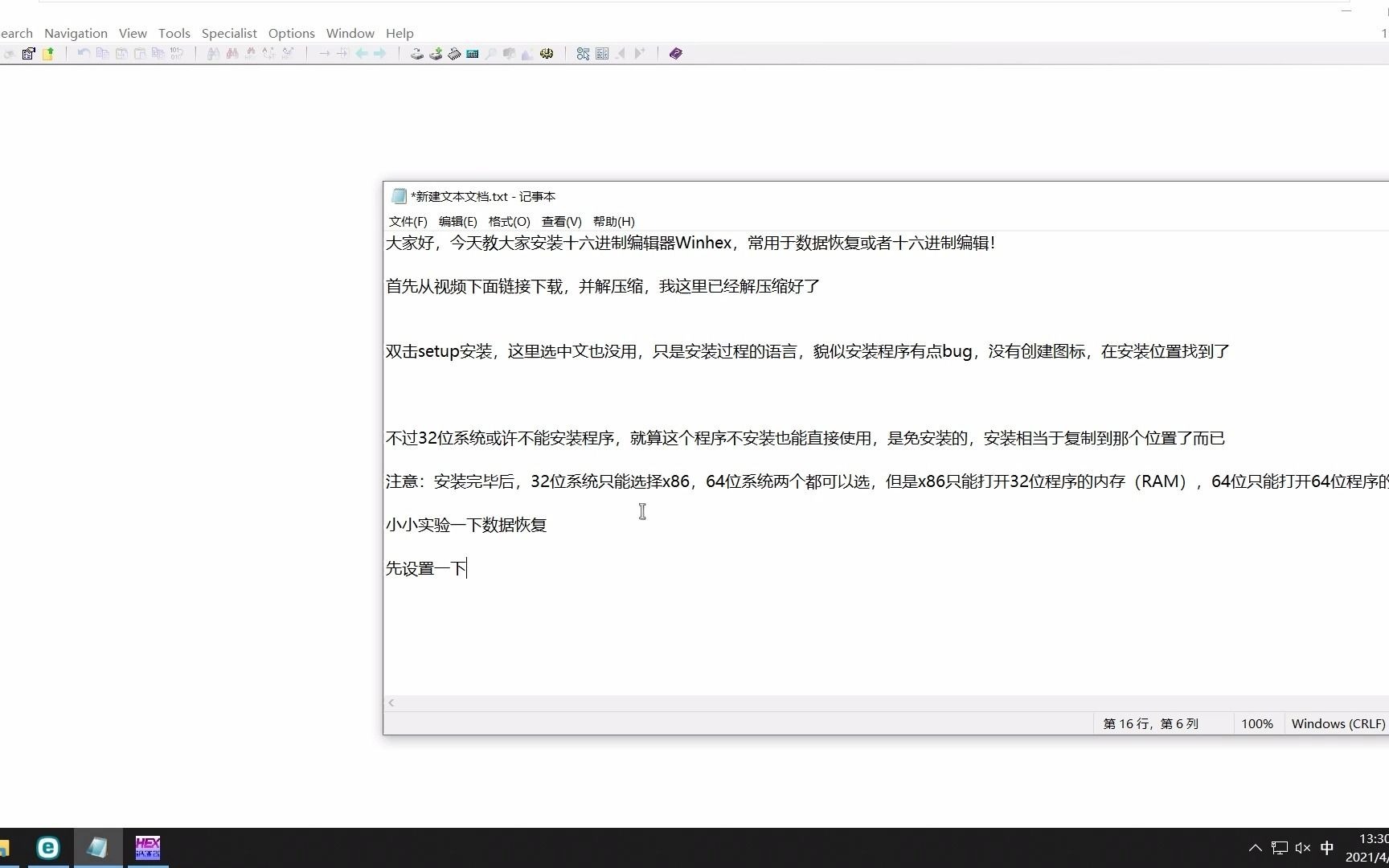Image resolution: width=1389 pixels, height=868 pixels.
Task: Click the Notepad title '*新建文本文档.txt - 记事本'
Action: (x=483, y=196)
